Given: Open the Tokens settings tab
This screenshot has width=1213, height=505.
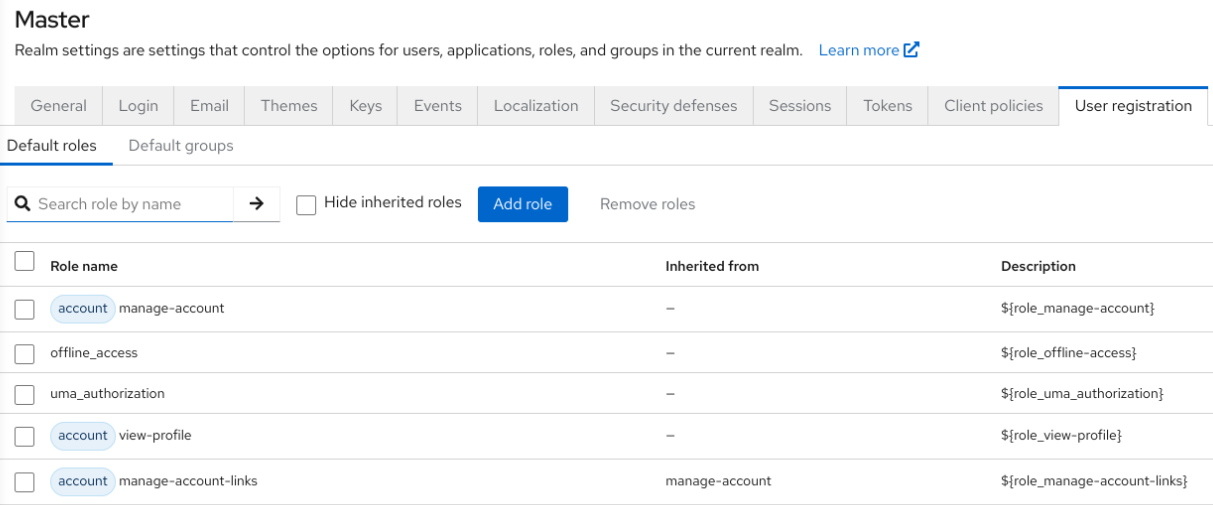Looking at the screenshot, I should pos(887,106).
